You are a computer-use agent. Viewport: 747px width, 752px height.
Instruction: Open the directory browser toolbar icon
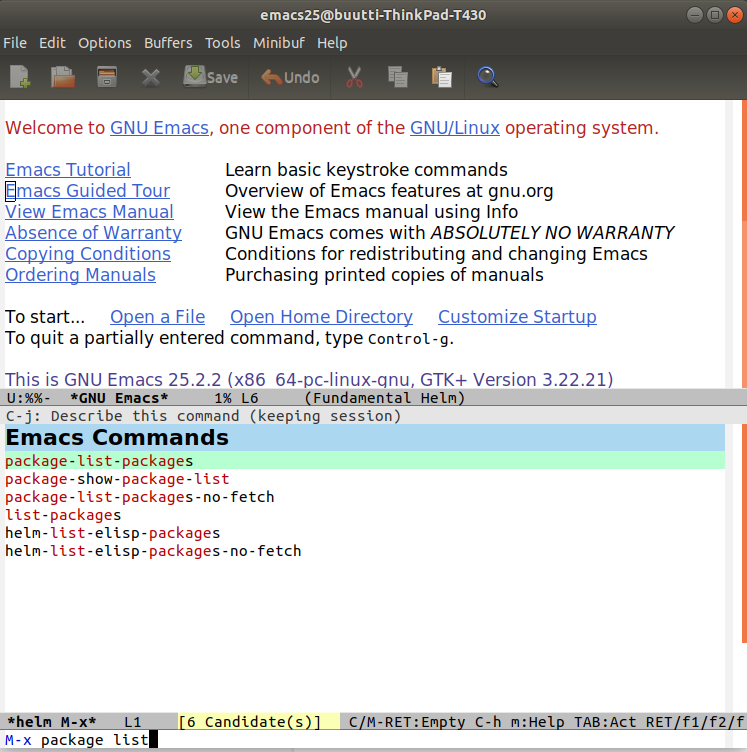pos(107,77)
